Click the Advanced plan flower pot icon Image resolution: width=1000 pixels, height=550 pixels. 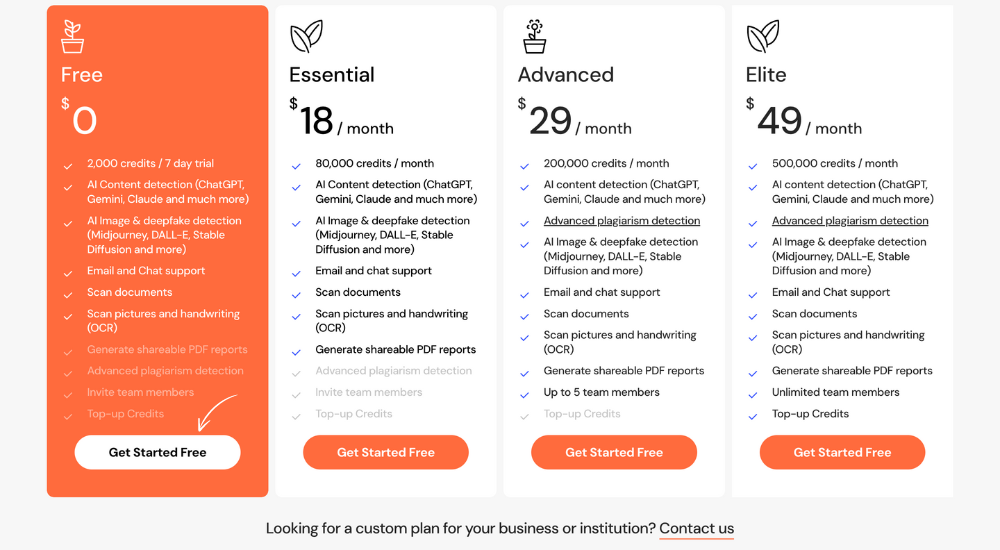click(534, 36)
